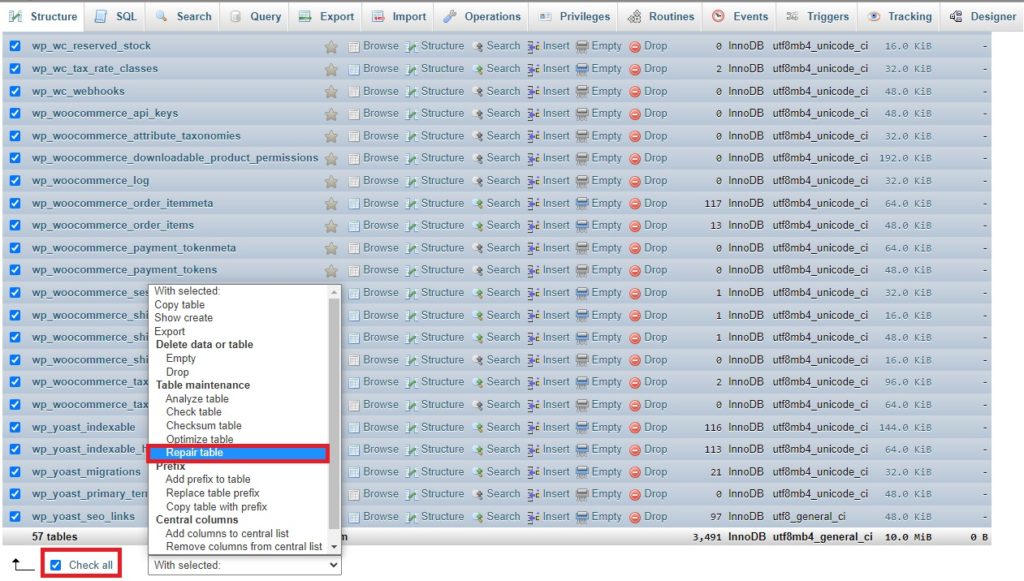
Task: Choose Repair table from dropdown list
Action: [238, 453]
